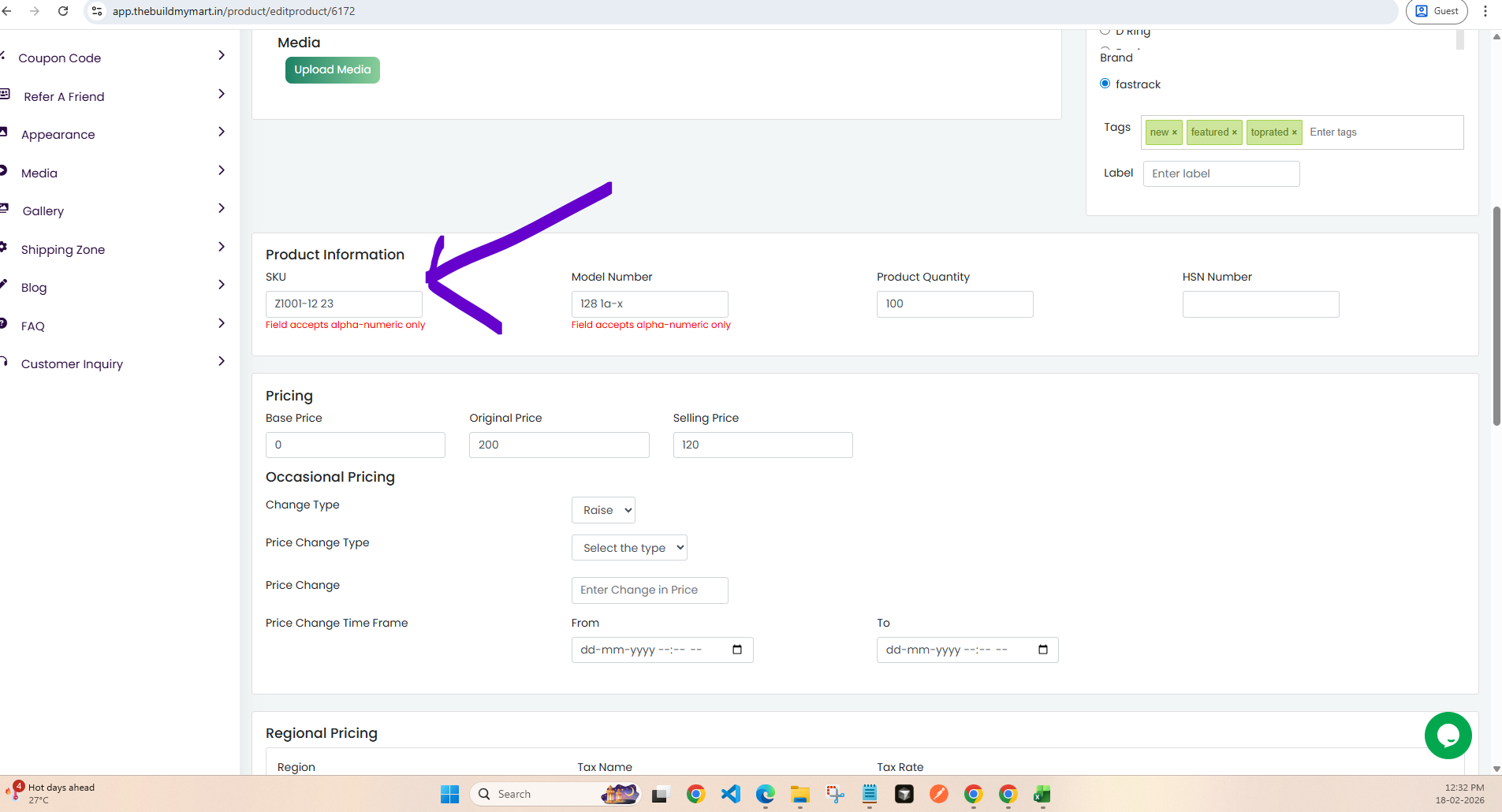This screenshot has width=1502, height=812.
Task: Open Snipping Tool from taskbar
Action: [835, 794]
